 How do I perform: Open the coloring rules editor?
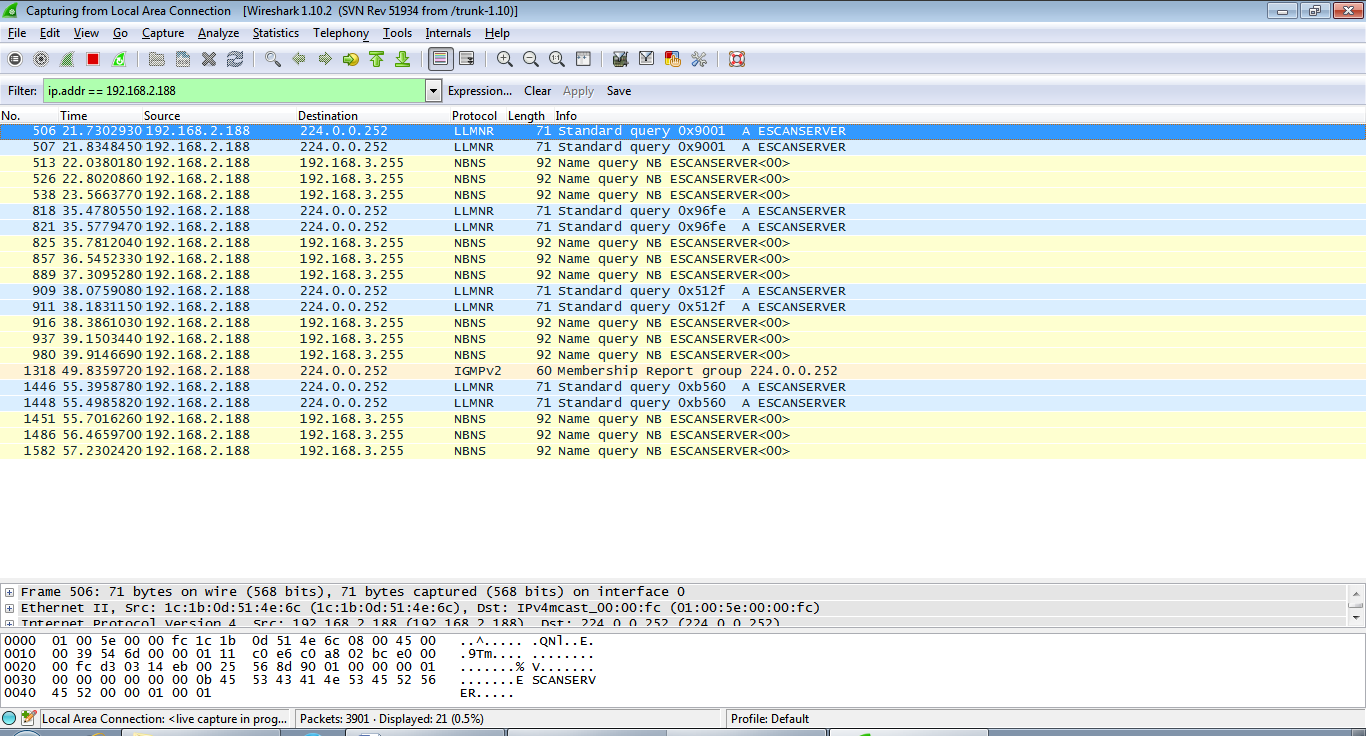pos(673,60)
